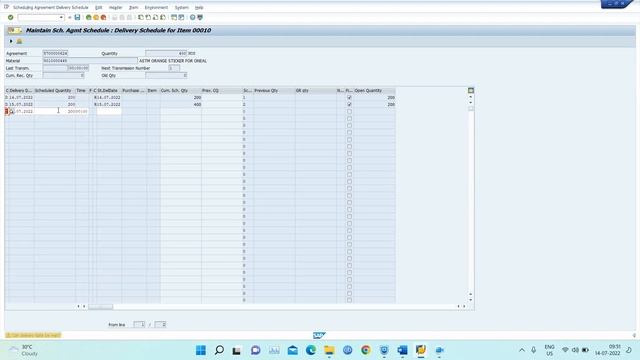
Task: Click the horizontal scrollbar thumb below the table
Action: coord(100,307)
